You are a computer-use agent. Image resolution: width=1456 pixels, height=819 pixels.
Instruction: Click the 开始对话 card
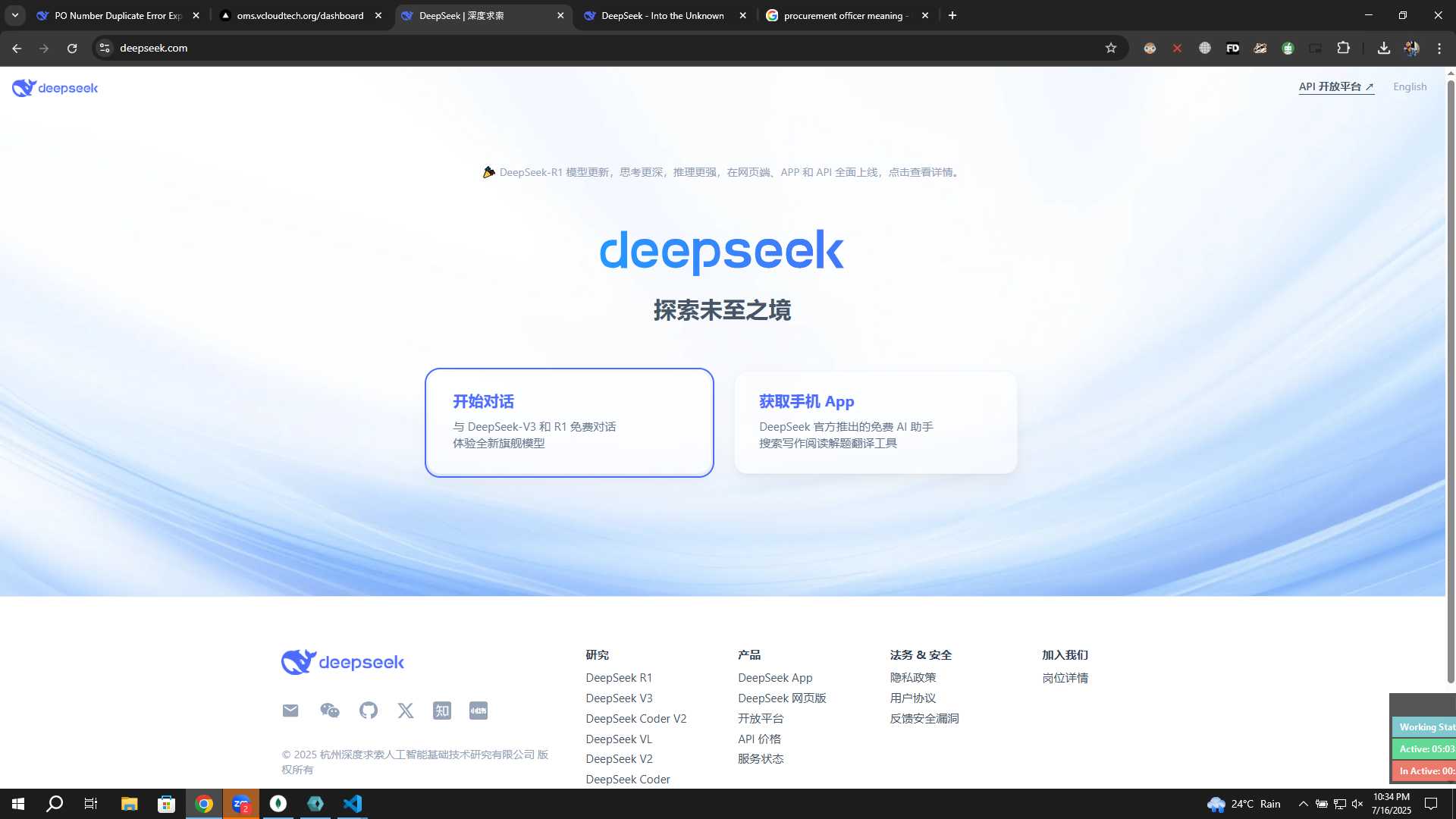coord(570,422)
